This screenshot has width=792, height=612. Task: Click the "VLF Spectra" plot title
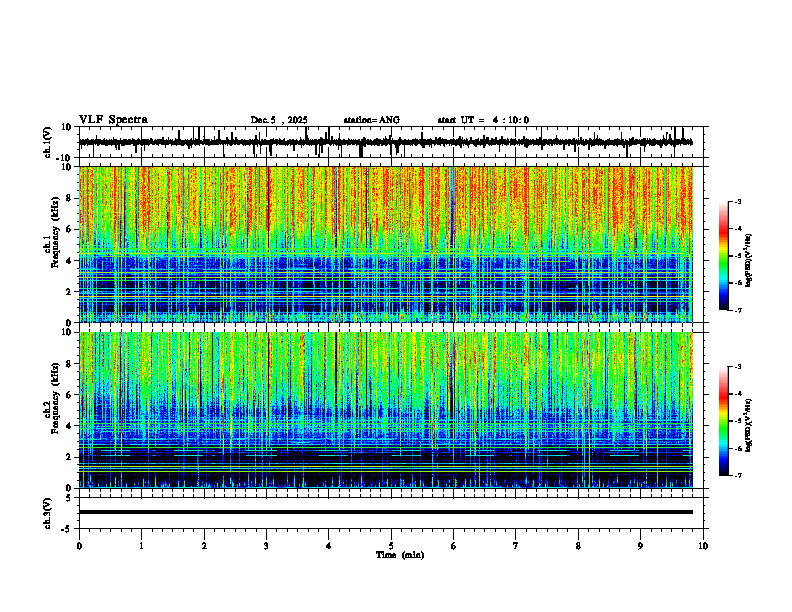tap(113, 120)
